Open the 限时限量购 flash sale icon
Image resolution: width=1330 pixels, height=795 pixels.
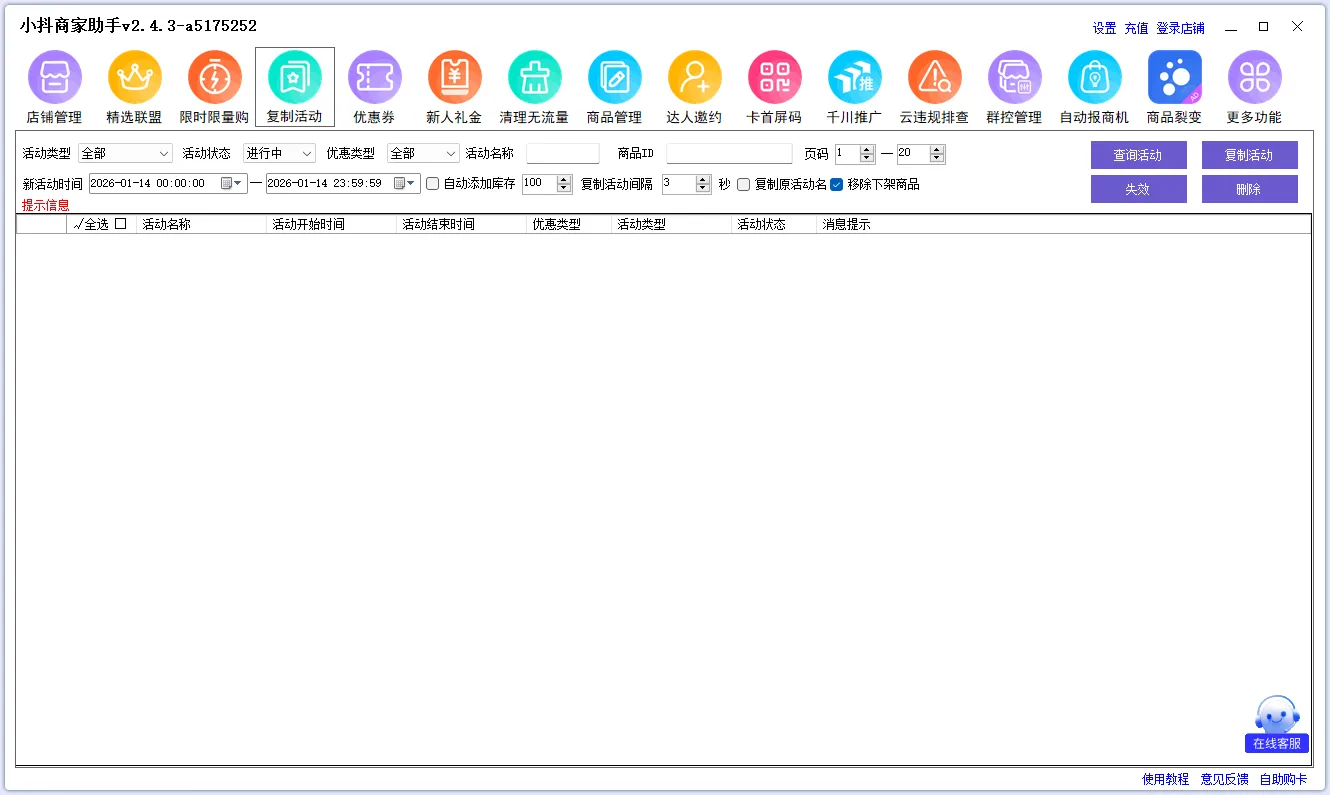pos(214,78)
